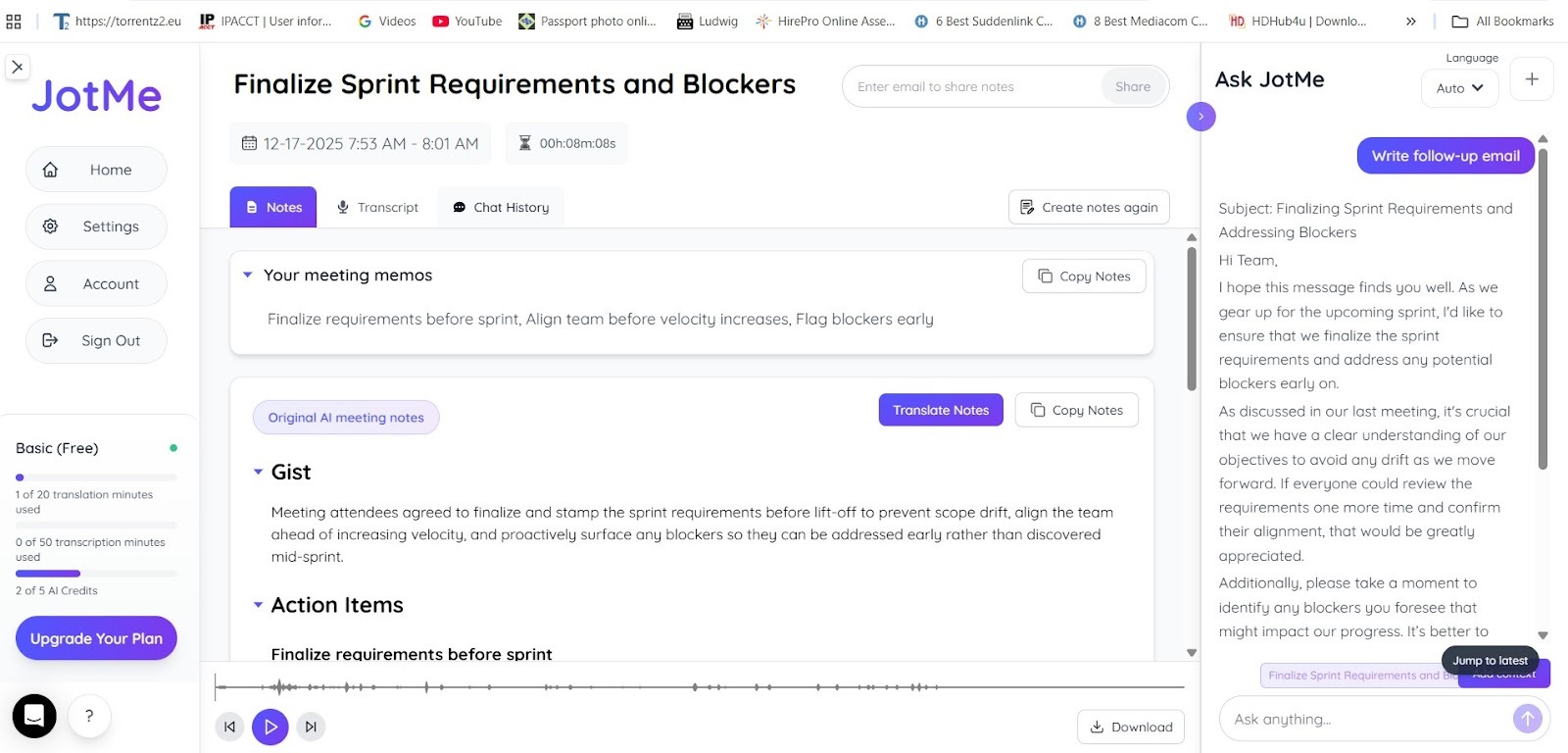Skip to previous in audio player

(229, 727)
